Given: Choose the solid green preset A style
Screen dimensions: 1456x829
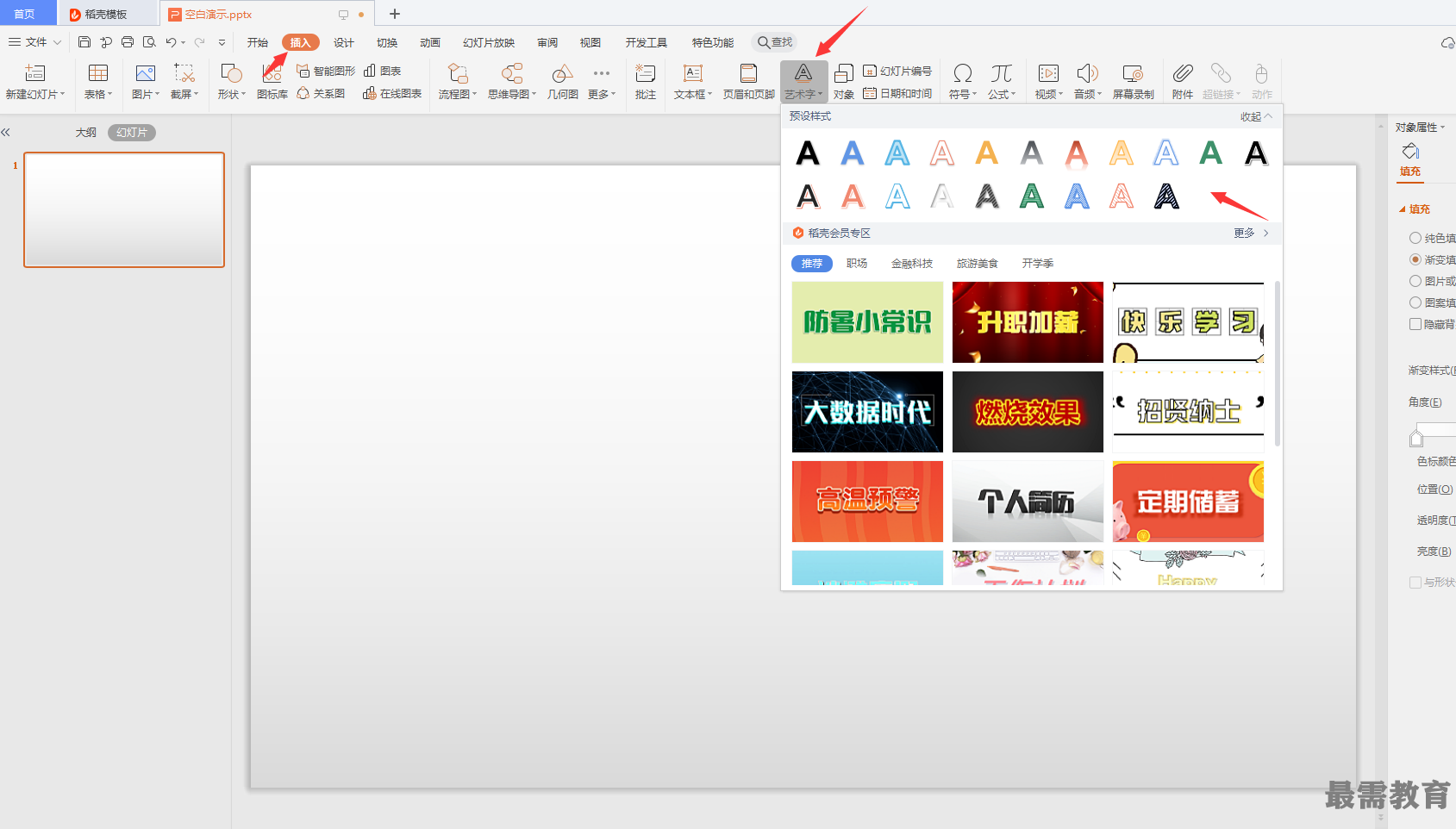Looking at the screenshot, I should click(1211, 153).
